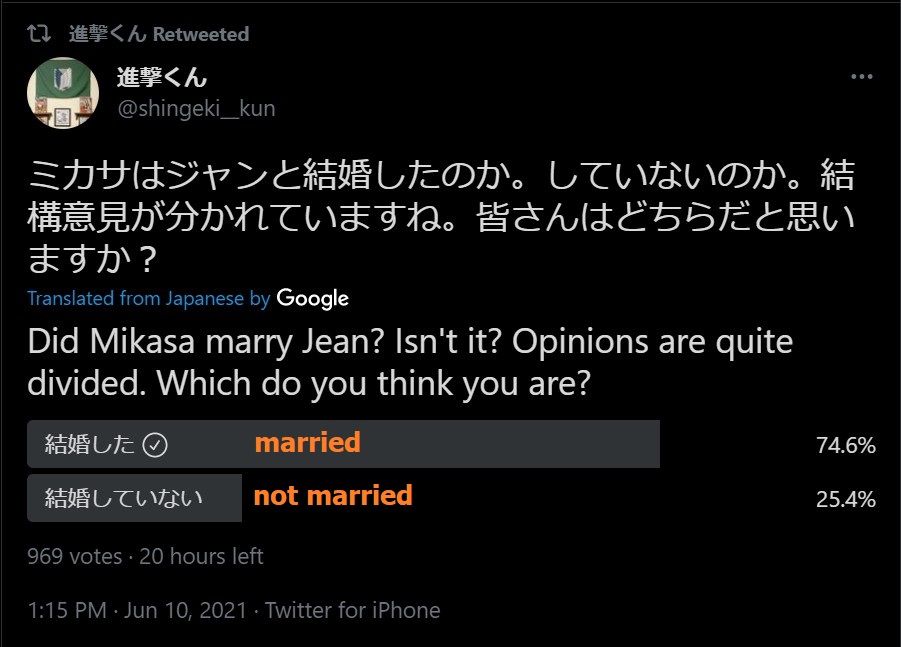The height and width of the screenshot is (647, 901).
Task: Click "Translated from Japanese by" link
Action: coord(148,298)
